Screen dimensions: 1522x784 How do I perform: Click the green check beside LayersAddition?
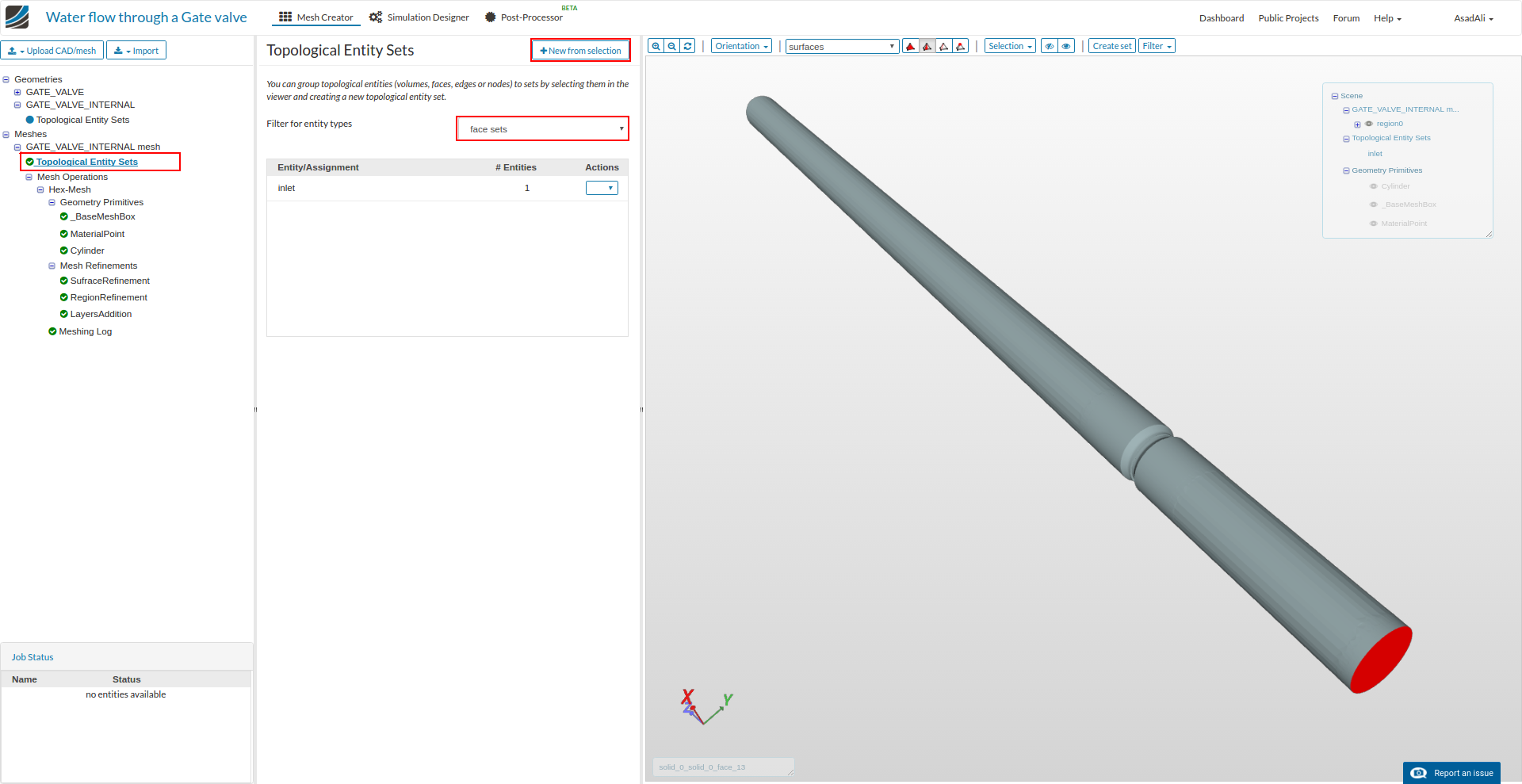click(x=64, y=314)
